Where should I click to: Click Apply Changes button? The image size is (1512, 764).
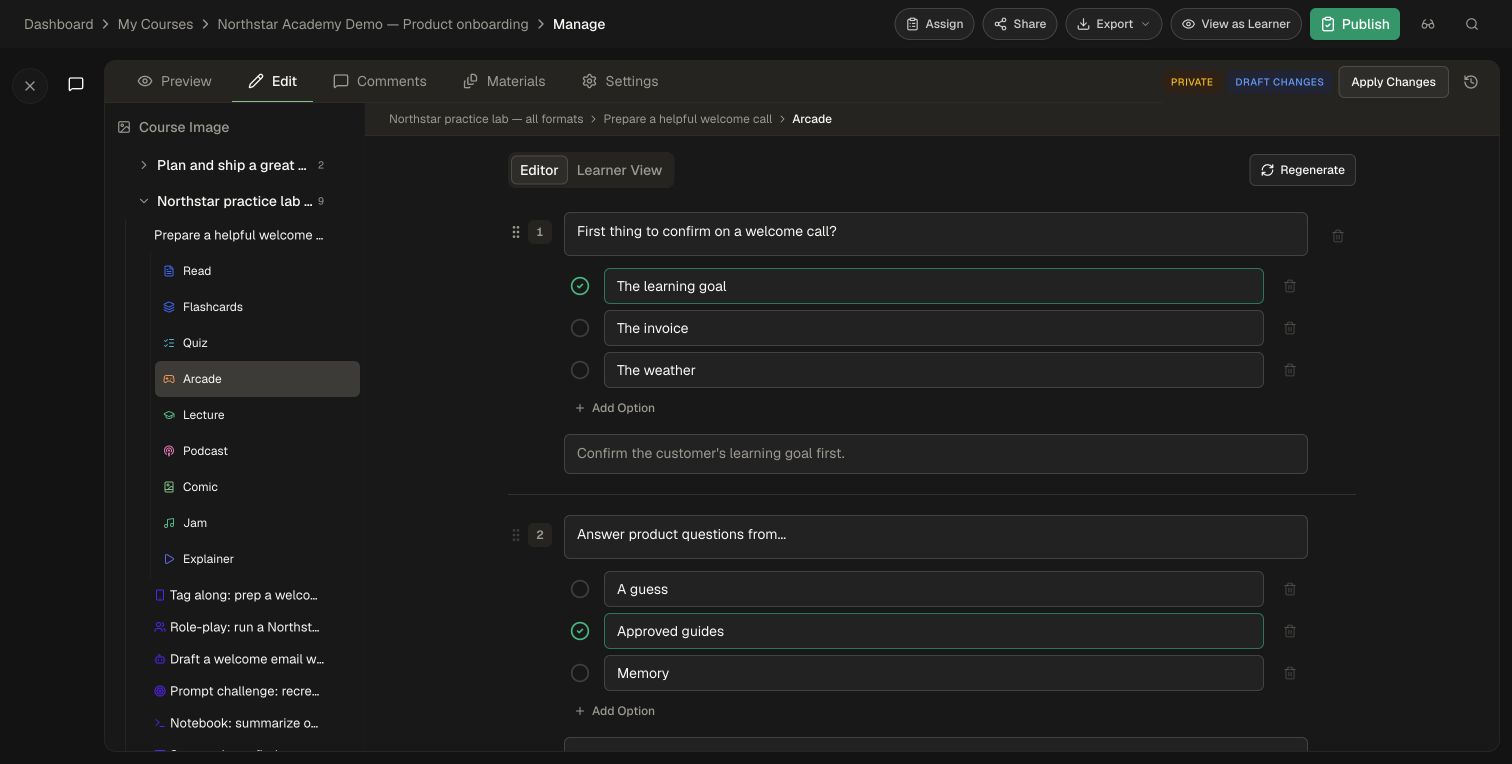click(1393, 82)
